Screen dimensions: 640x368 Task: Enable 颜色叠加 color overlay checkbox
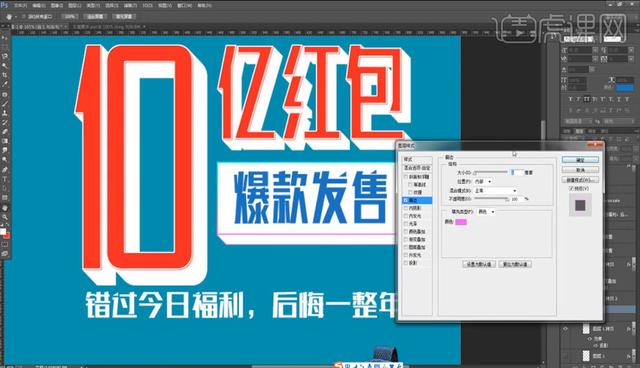click(x=406, y=231)
